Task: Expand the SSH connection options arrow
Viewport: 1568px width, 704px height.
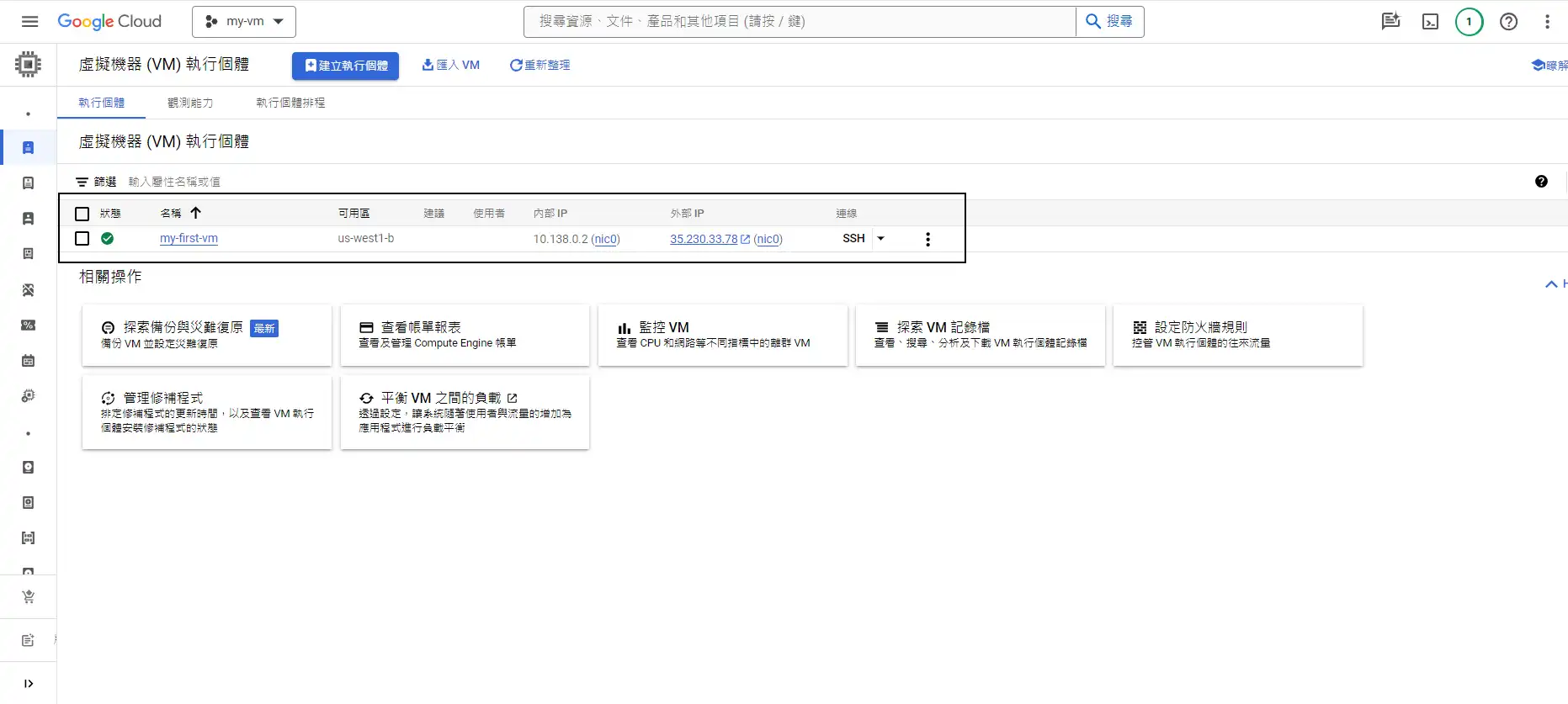Action: coord(880,239)
